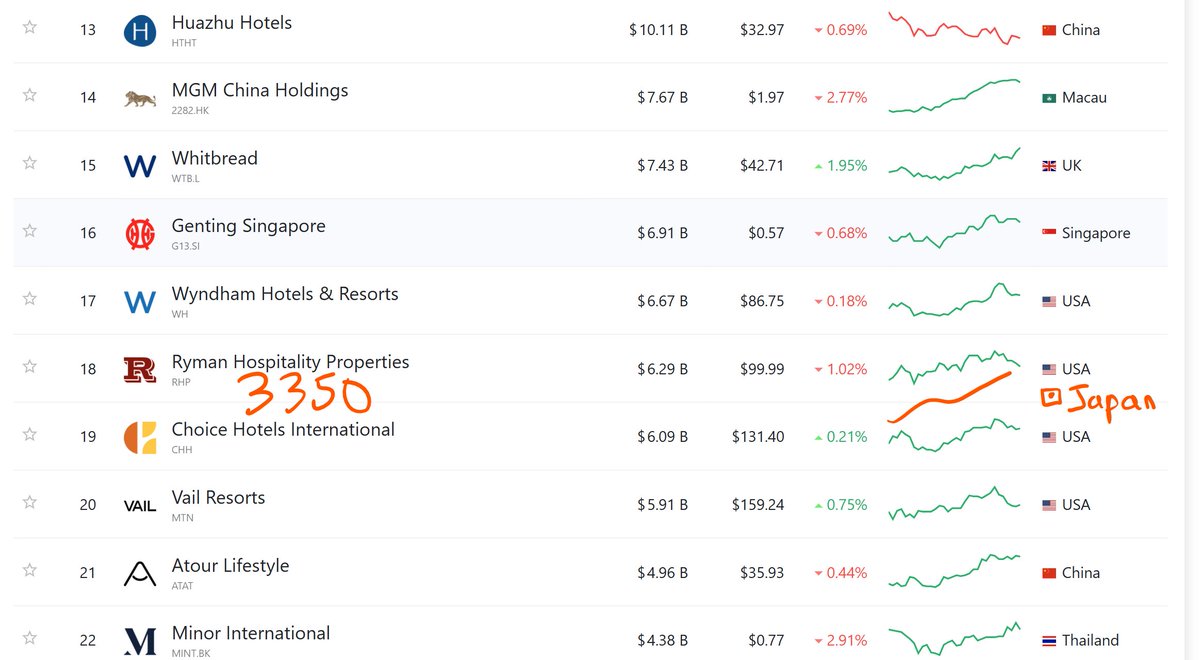View MGM China price sparkline chart
This screenshot has width=1200, height=660.
[x=954, y=96]
